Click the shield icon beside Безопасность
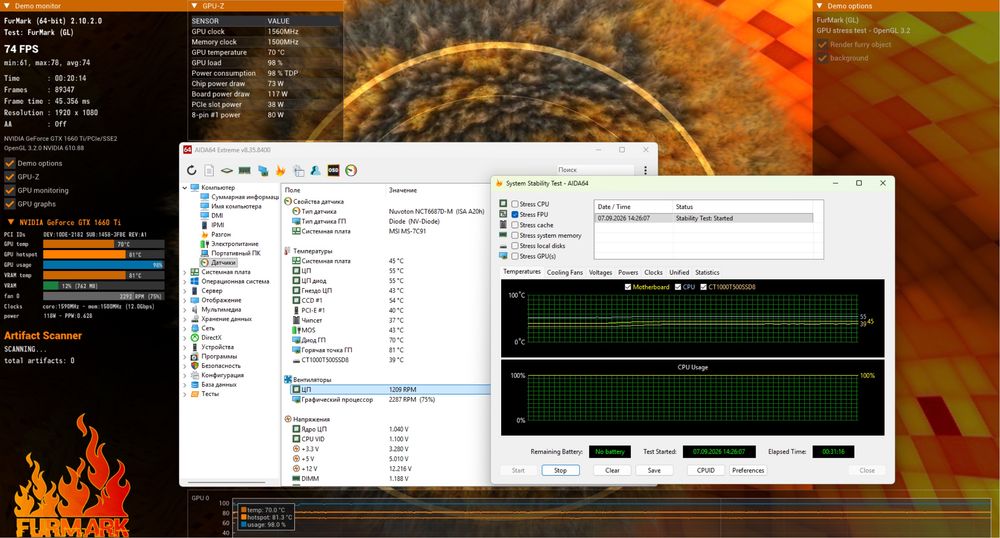This screenshot has width=1000, height=538. tap(195, 366)
